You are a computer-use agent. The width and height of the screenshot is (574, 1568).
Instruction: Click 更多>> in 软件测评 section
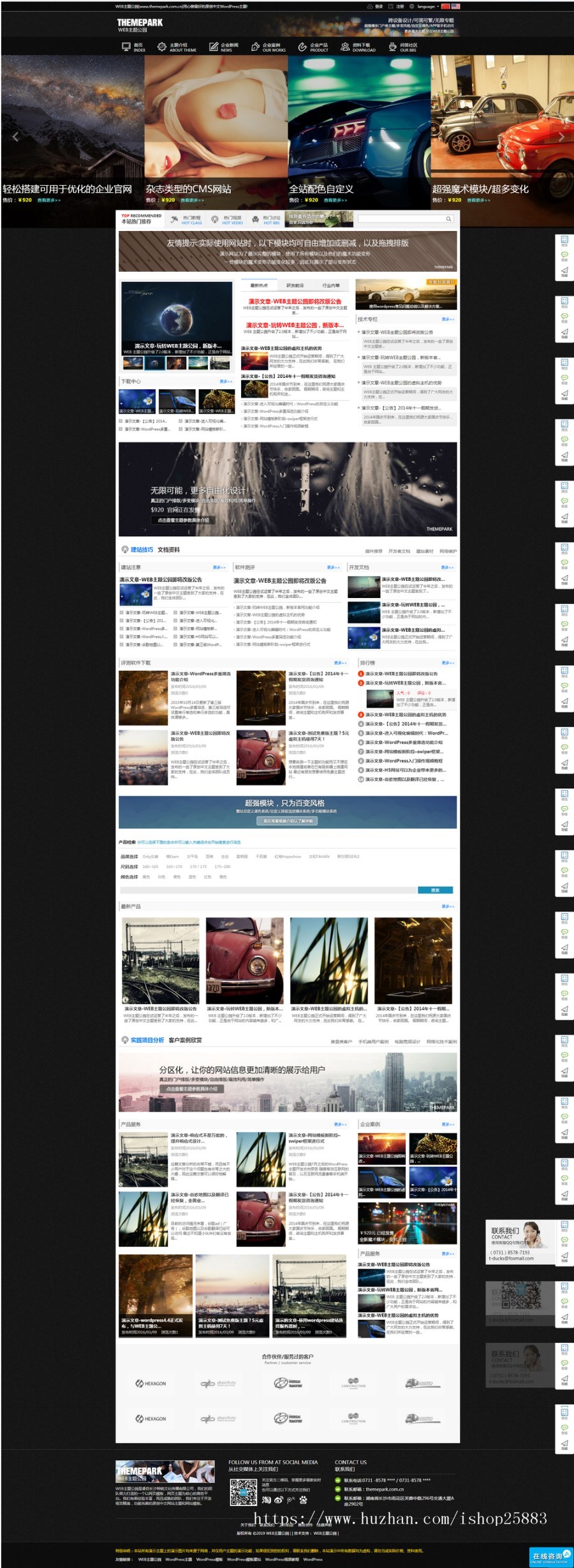click(x=334, y=567)
